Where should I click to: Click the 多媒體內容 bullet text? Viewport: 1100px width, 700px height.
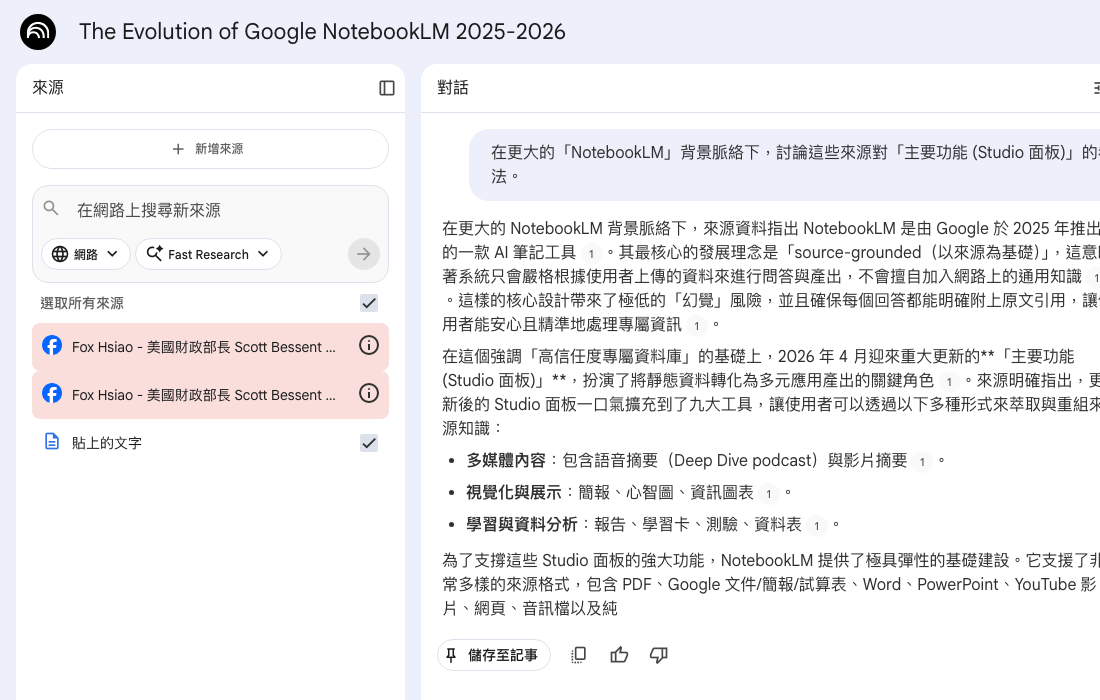pos(505,460)
